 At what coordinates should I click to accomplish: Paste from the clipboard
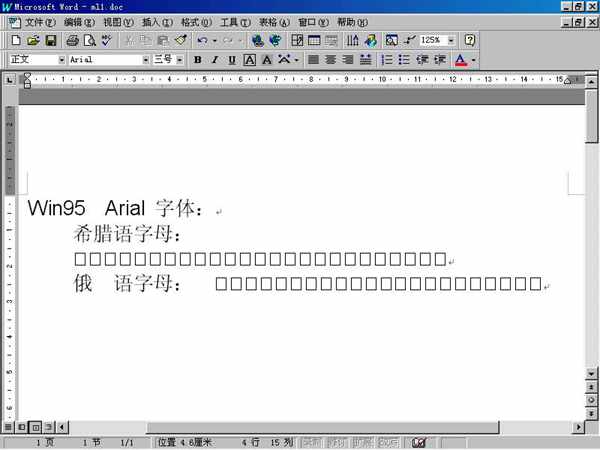pos(163,40)
